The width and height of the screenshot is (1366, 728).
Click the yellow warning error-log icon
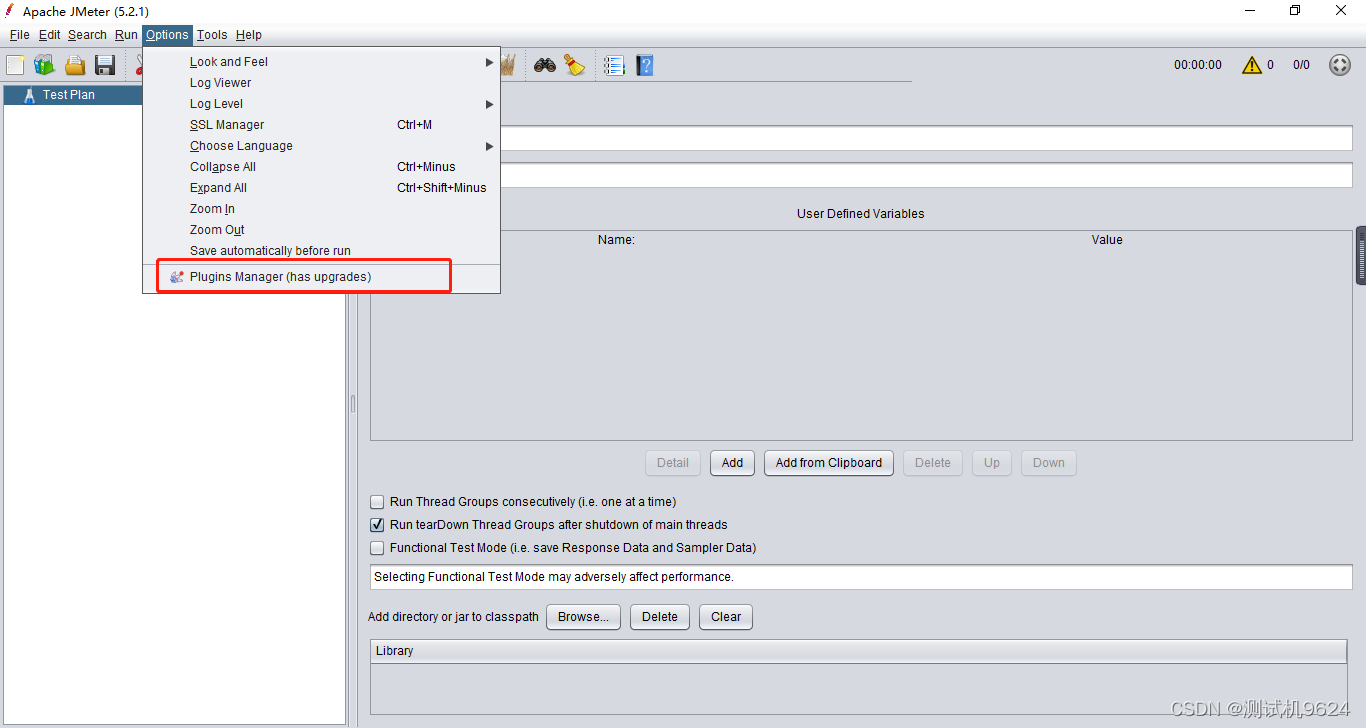click(x=1252, y=65)
